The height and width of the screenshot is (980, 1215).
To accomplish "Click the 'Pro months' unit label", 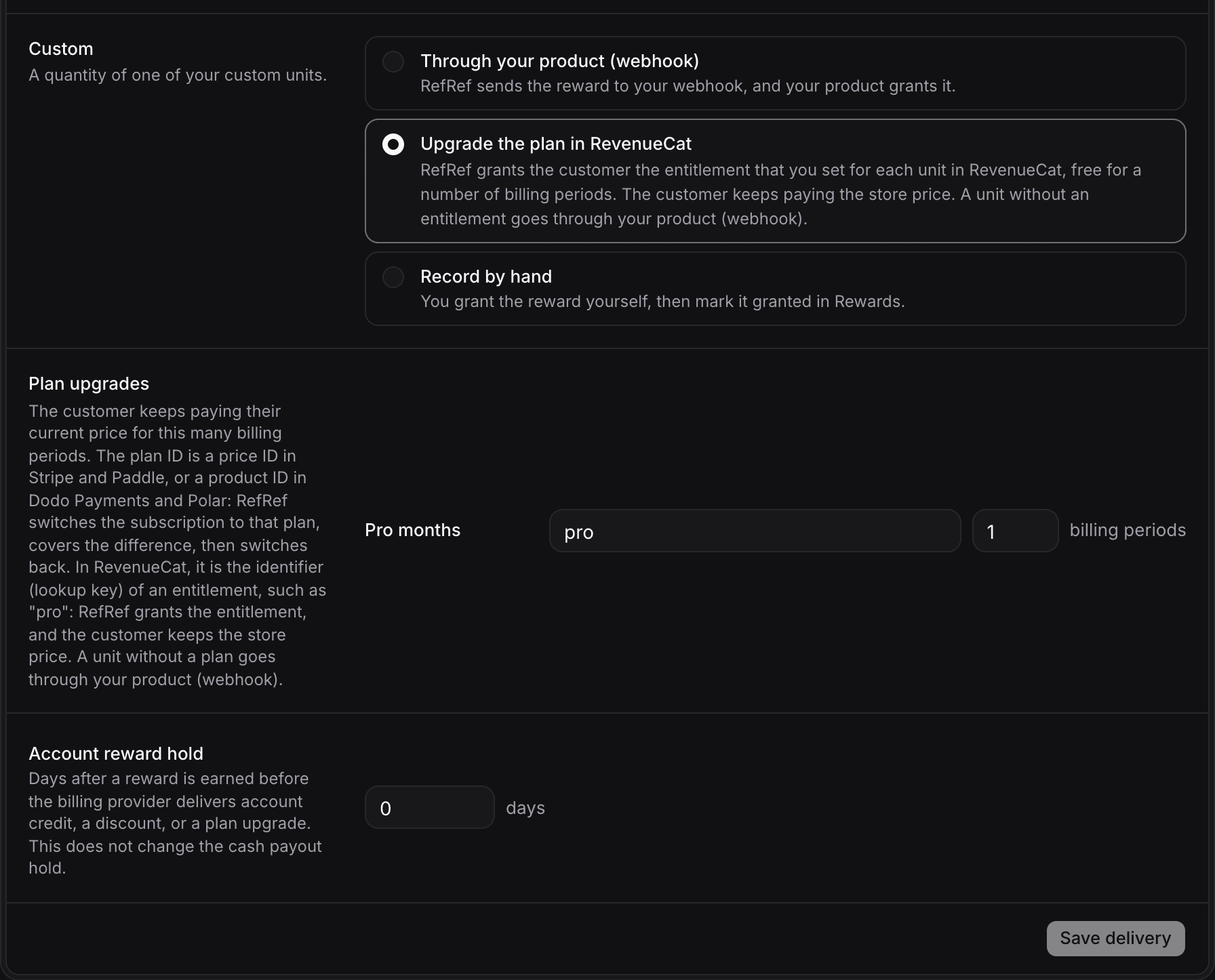I will tap(412, 530).
